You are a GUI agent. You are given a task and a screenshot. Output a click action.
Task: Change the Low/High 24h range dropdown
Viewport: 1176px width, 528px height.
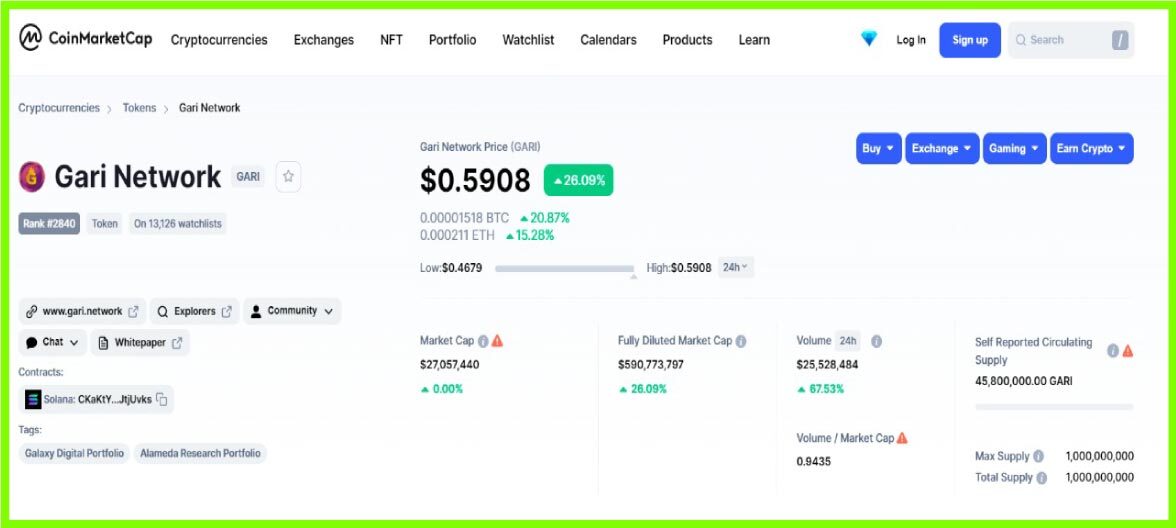pyautogui.click(x=736, y=267)
